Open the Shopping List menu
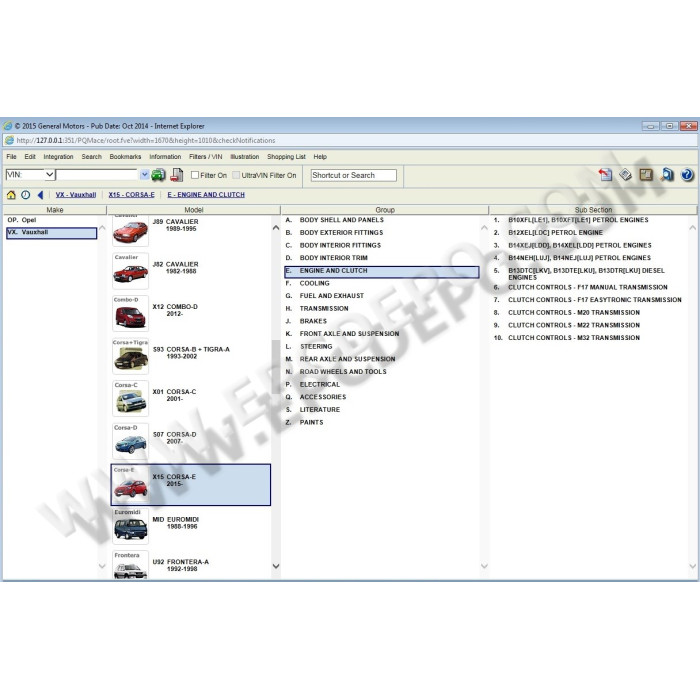Screen dimensions: 700x700 [286, 157]
